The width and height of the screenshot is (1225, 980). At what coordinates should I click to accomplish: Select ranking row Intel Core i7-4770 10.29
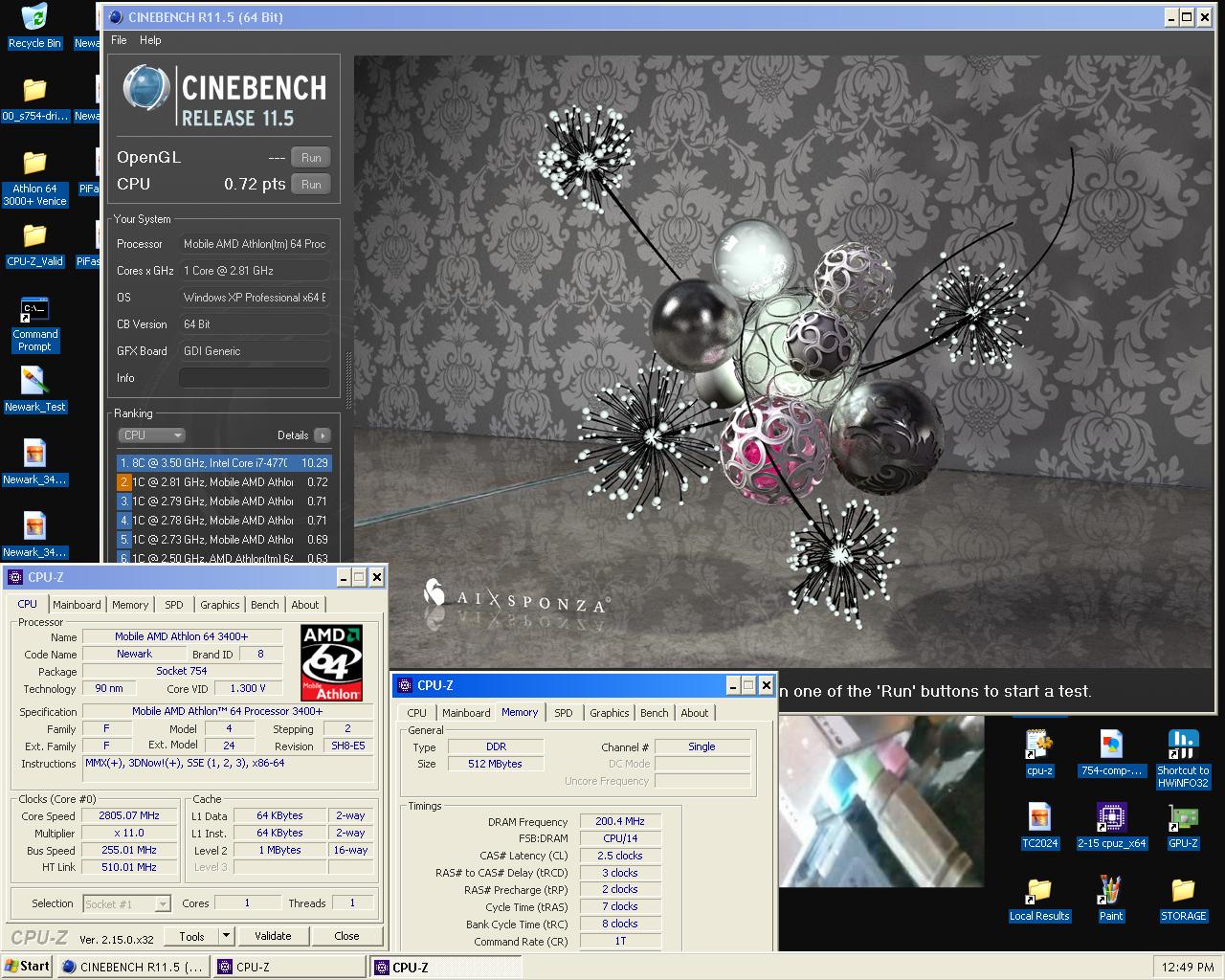[x=224, y=463]
